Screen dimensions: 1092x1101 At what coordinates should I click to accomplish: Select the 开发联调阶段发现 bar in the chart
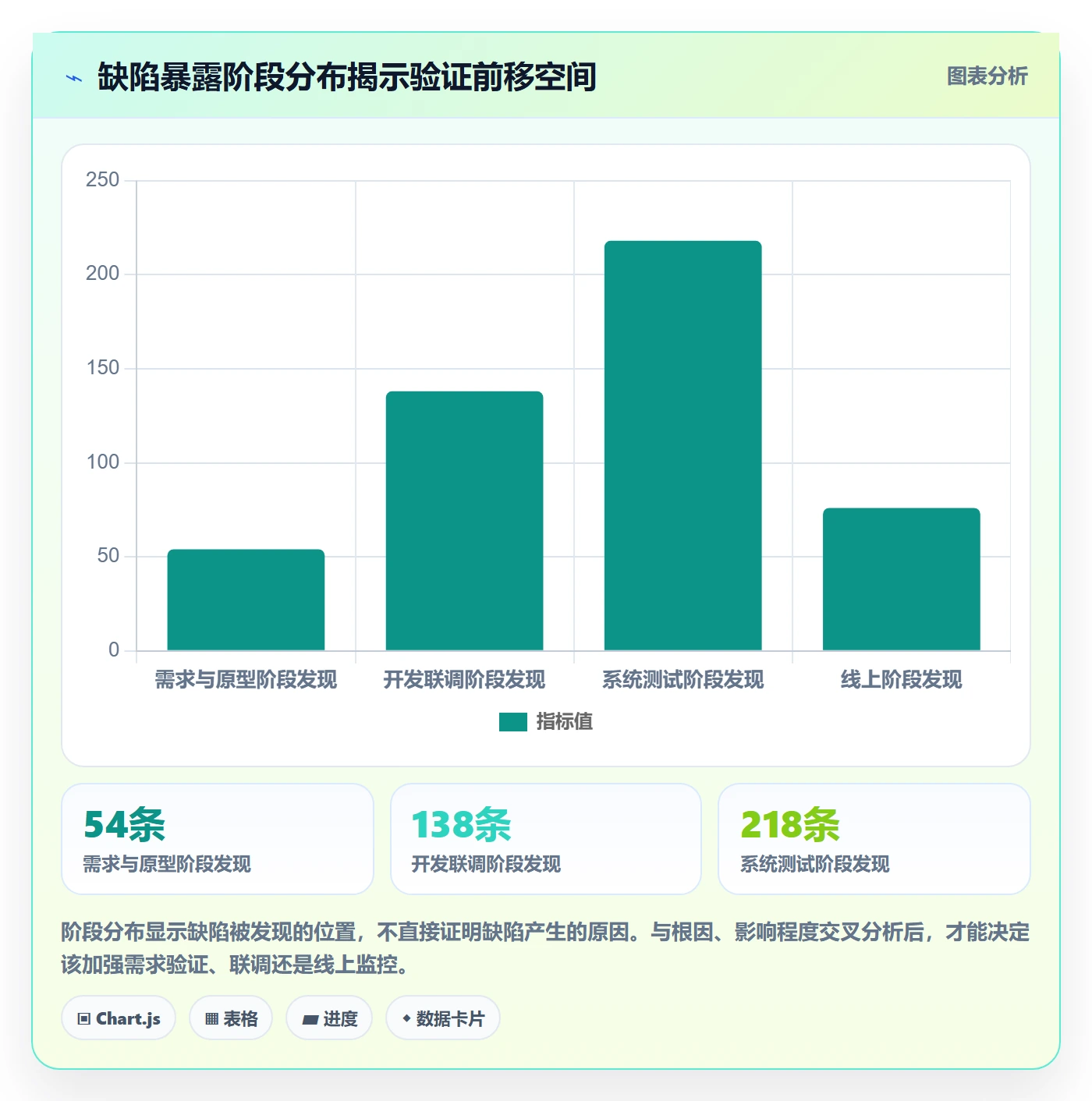click(464, 521)
